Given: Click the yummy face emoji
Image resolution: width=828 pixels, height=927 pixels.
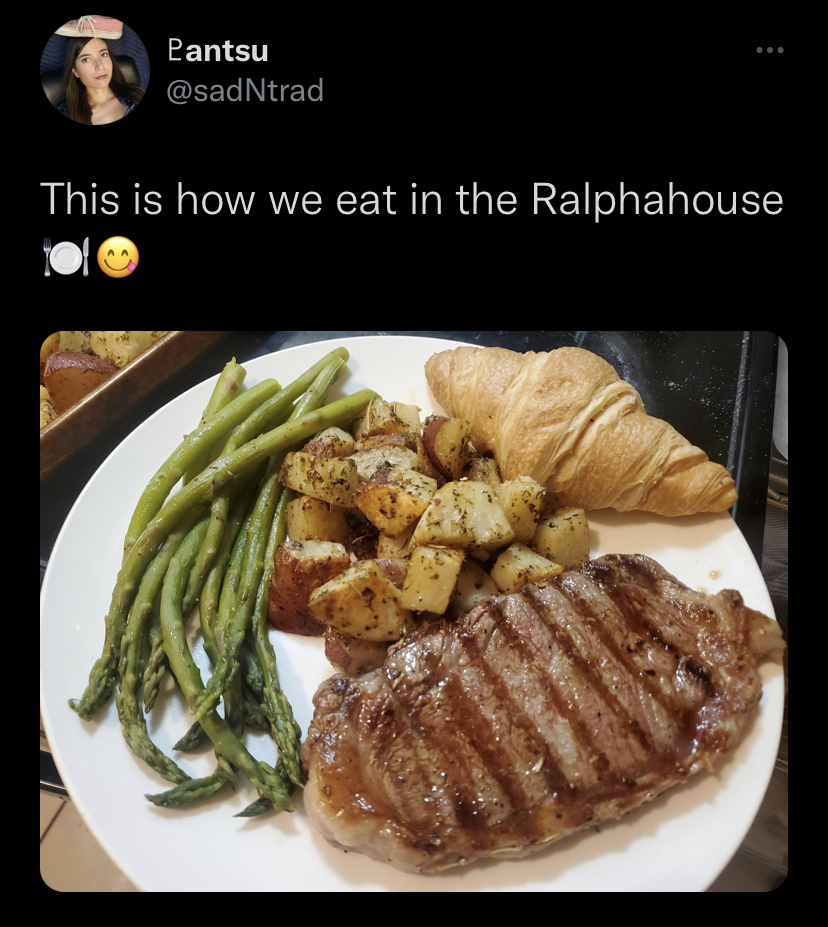Looking at the screenshot, I should click(118, 257).
